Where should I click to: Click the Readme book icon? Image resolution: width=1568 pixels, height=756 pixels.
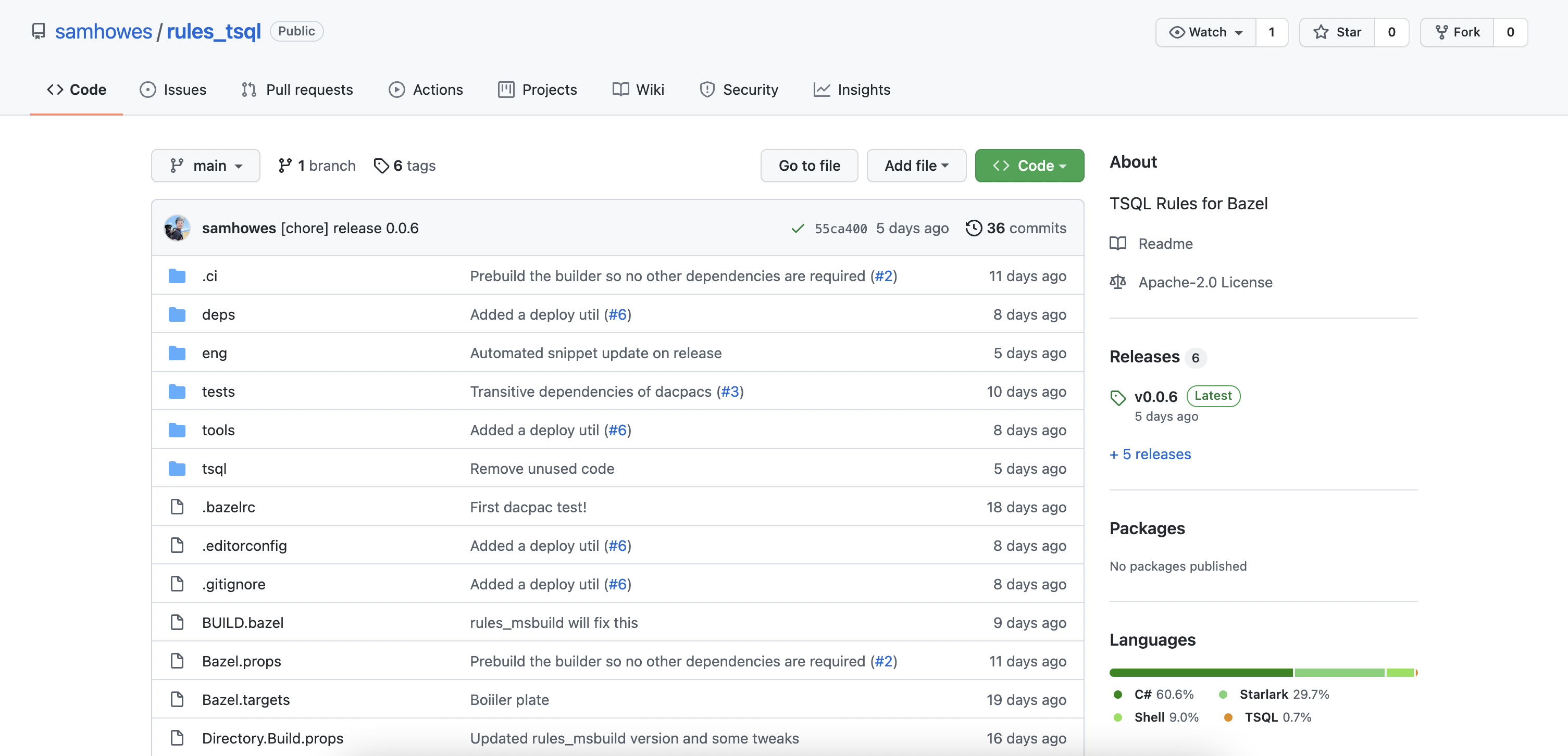pos(1117,243)
